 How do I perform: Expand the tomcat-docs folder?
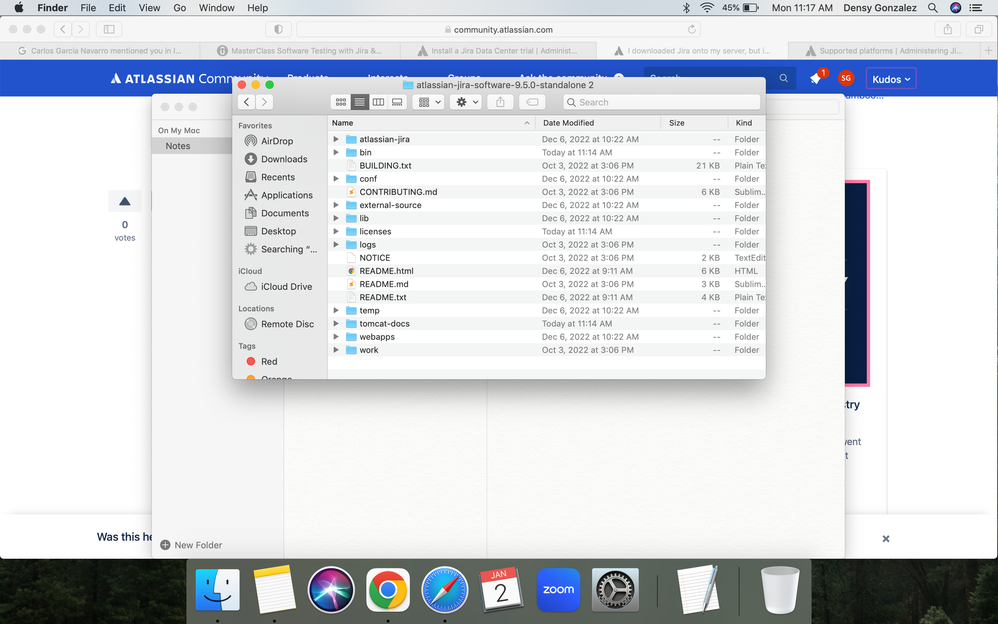click(x=336, y=323)
